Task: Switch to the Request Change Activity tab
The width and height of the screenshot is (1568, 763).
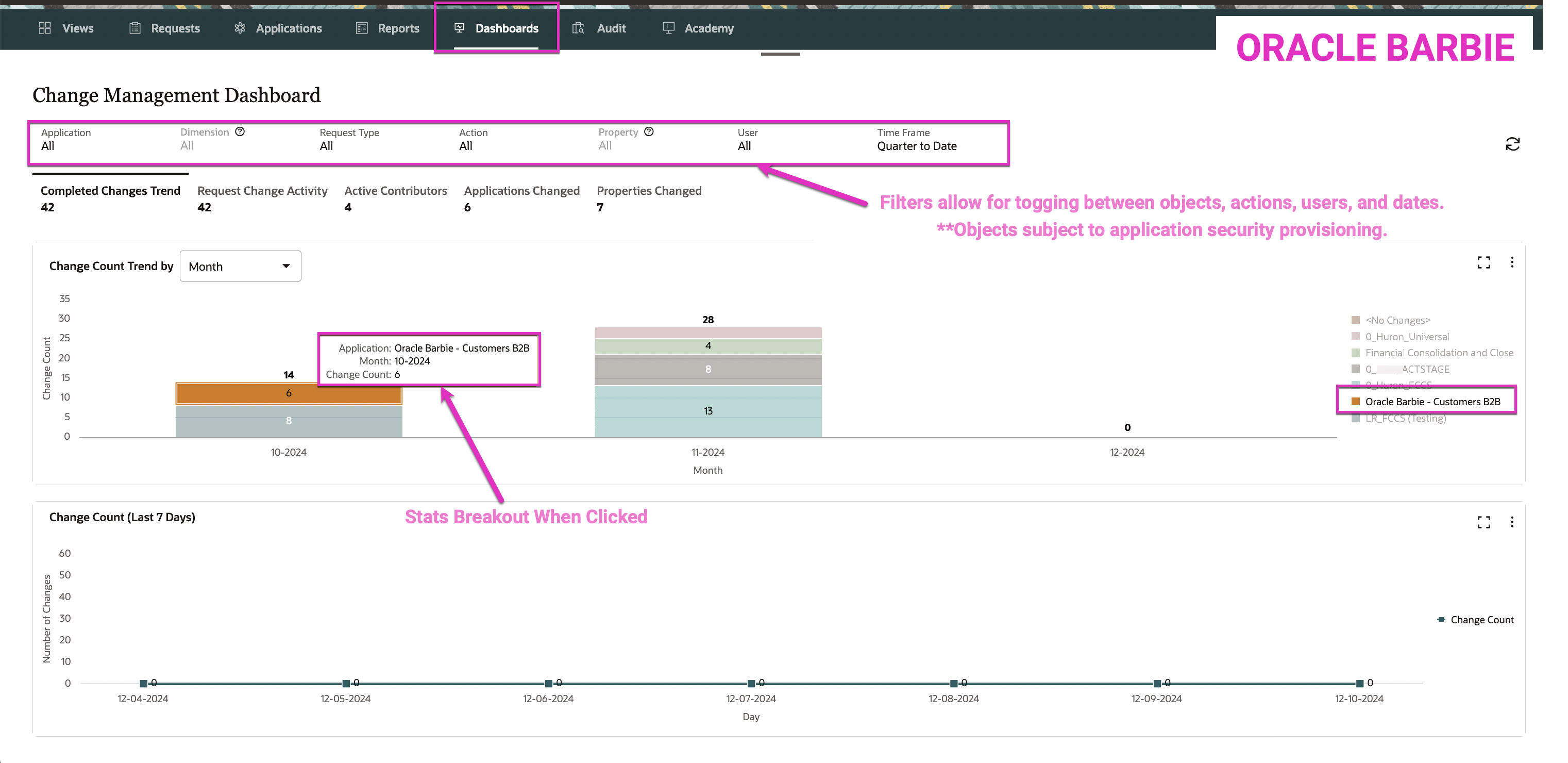Action: click(262, 198)
